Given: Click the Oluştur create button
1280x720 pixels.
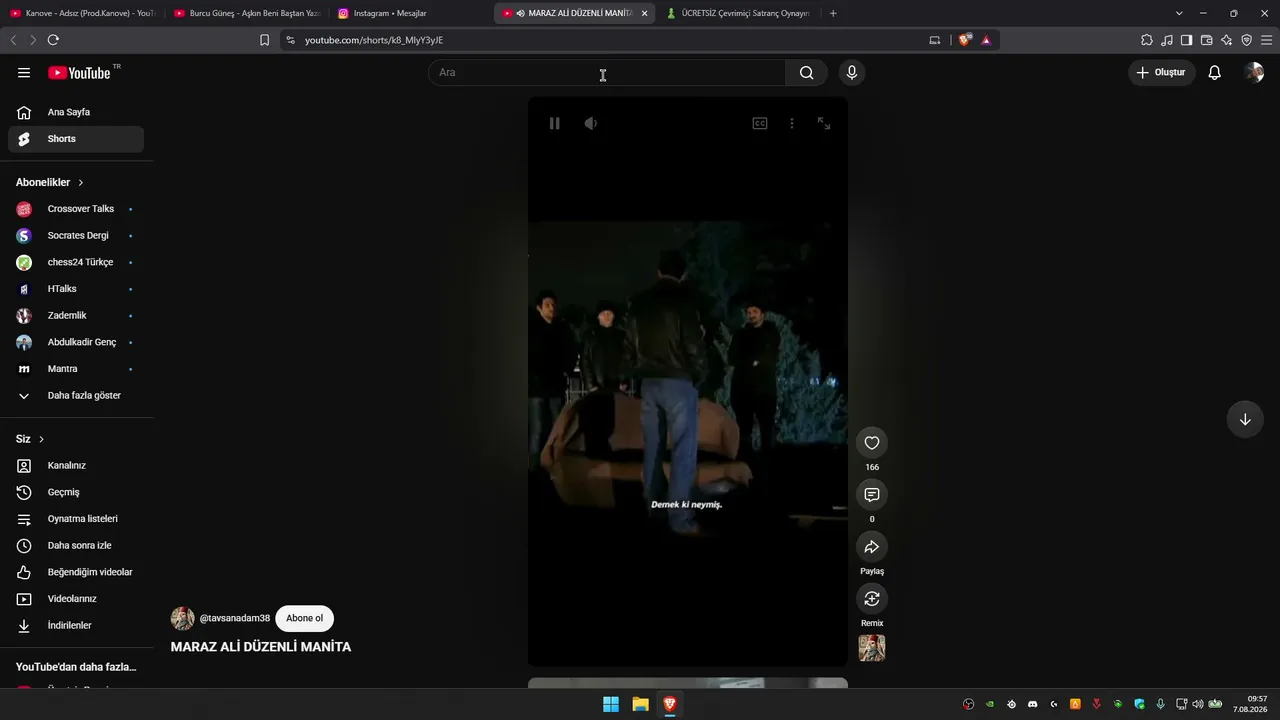Looking at the screenshot, I should [x=1162, y=72].
